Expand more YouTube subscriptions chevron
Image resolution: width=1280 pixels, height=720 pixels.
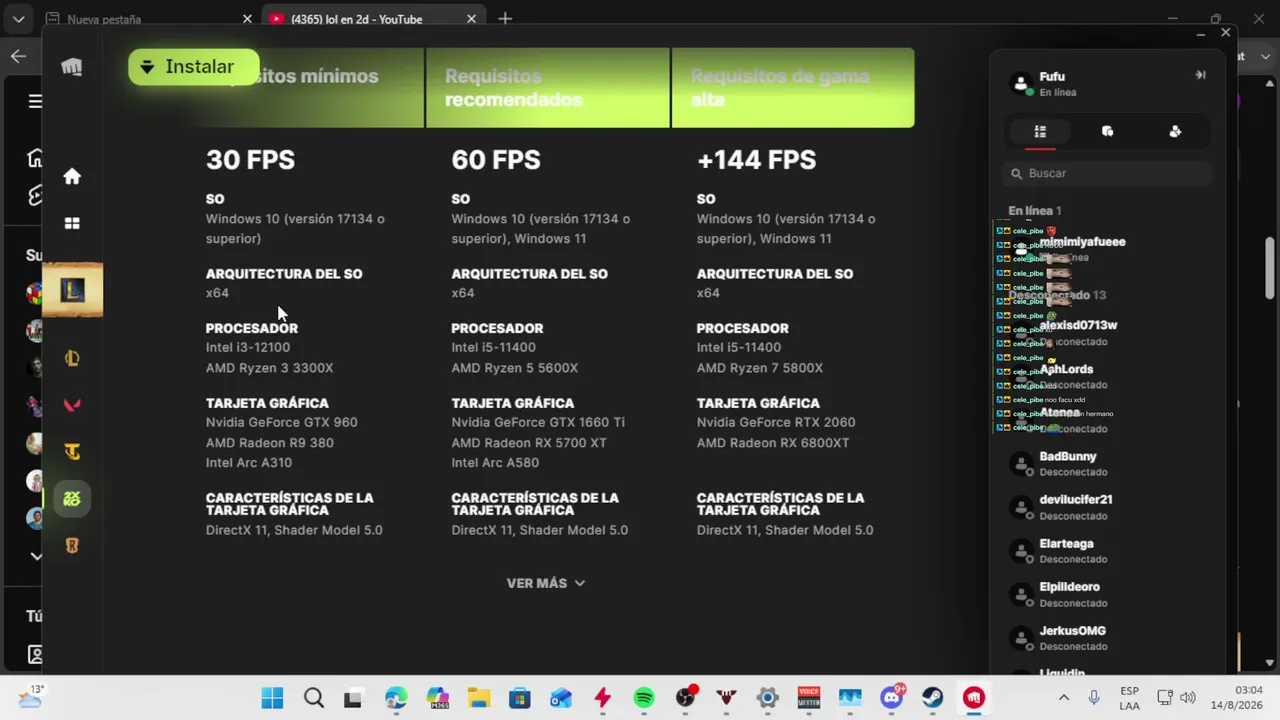[x=36, y=556]
